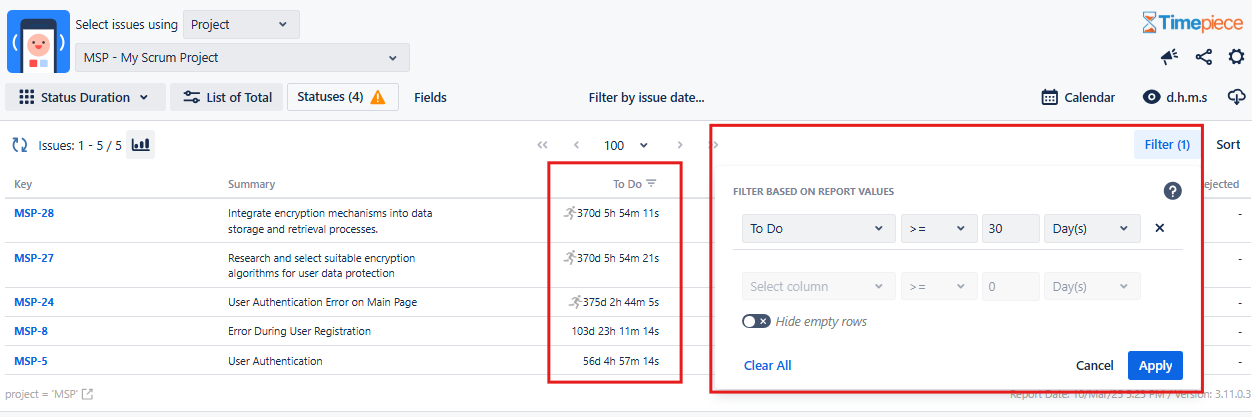Viewport: 1252px width, 417px height.
Task: Expand the Project selection type dropdown
Action: 241,24
